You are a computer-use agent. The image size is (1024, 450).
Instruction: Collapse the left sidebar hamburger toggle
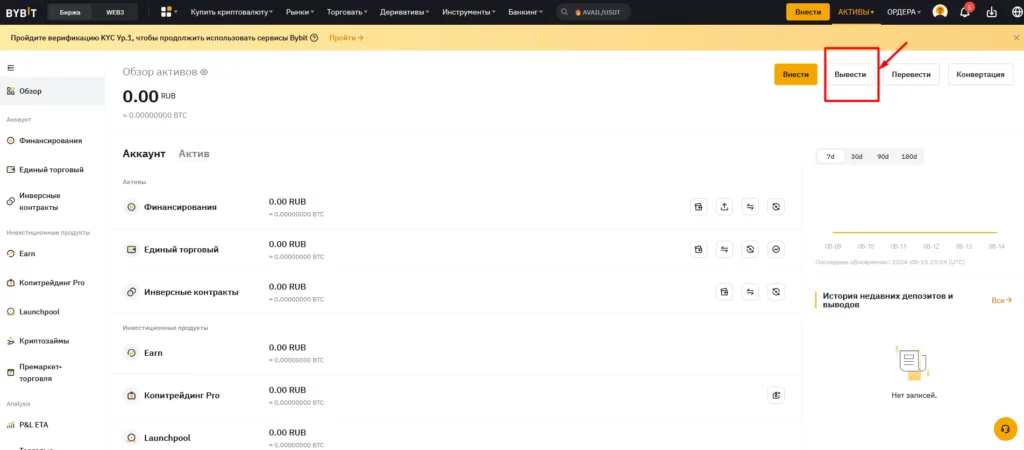pos(10,67)
